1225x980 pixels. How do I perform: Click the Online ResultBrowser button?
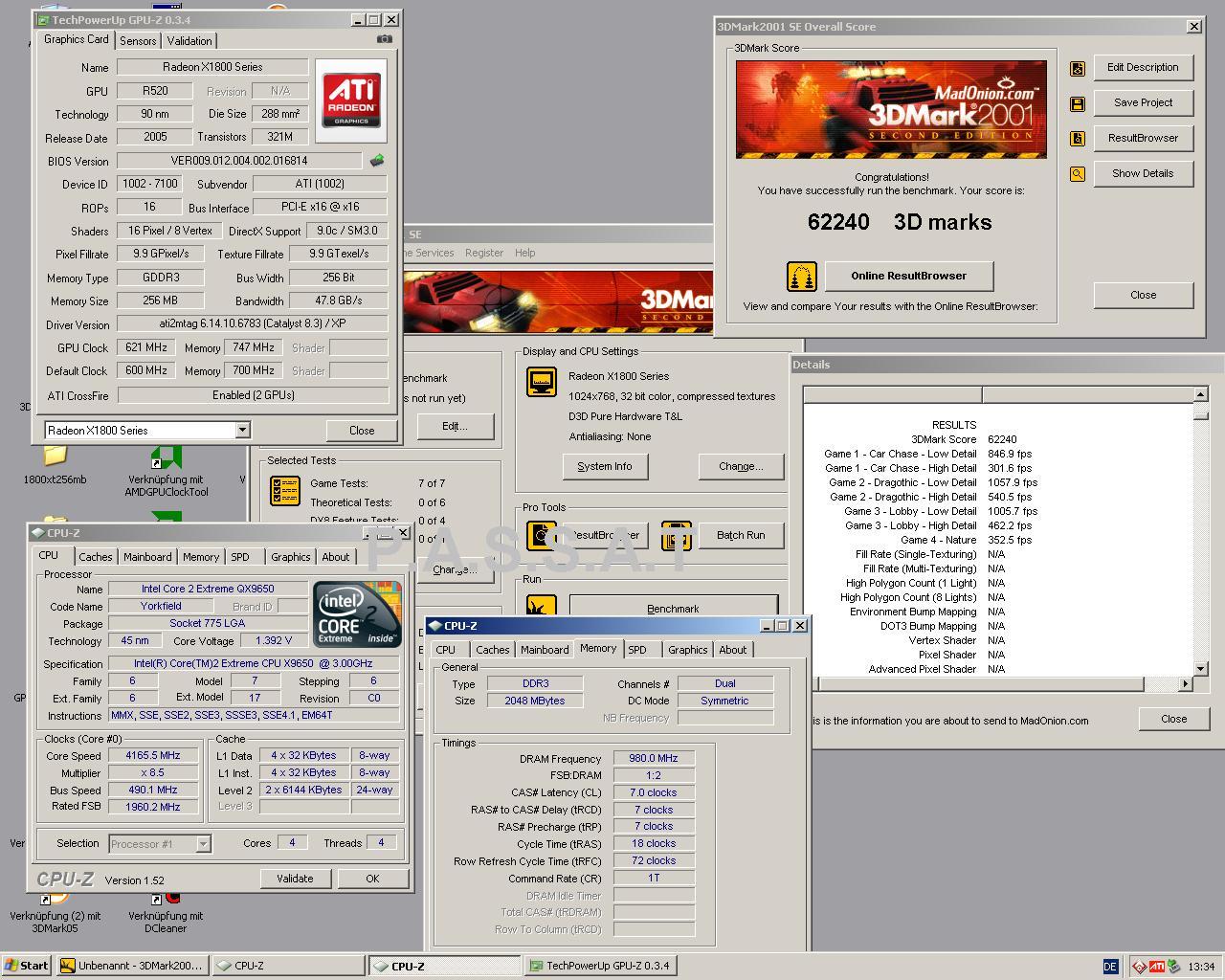point(909,277)
